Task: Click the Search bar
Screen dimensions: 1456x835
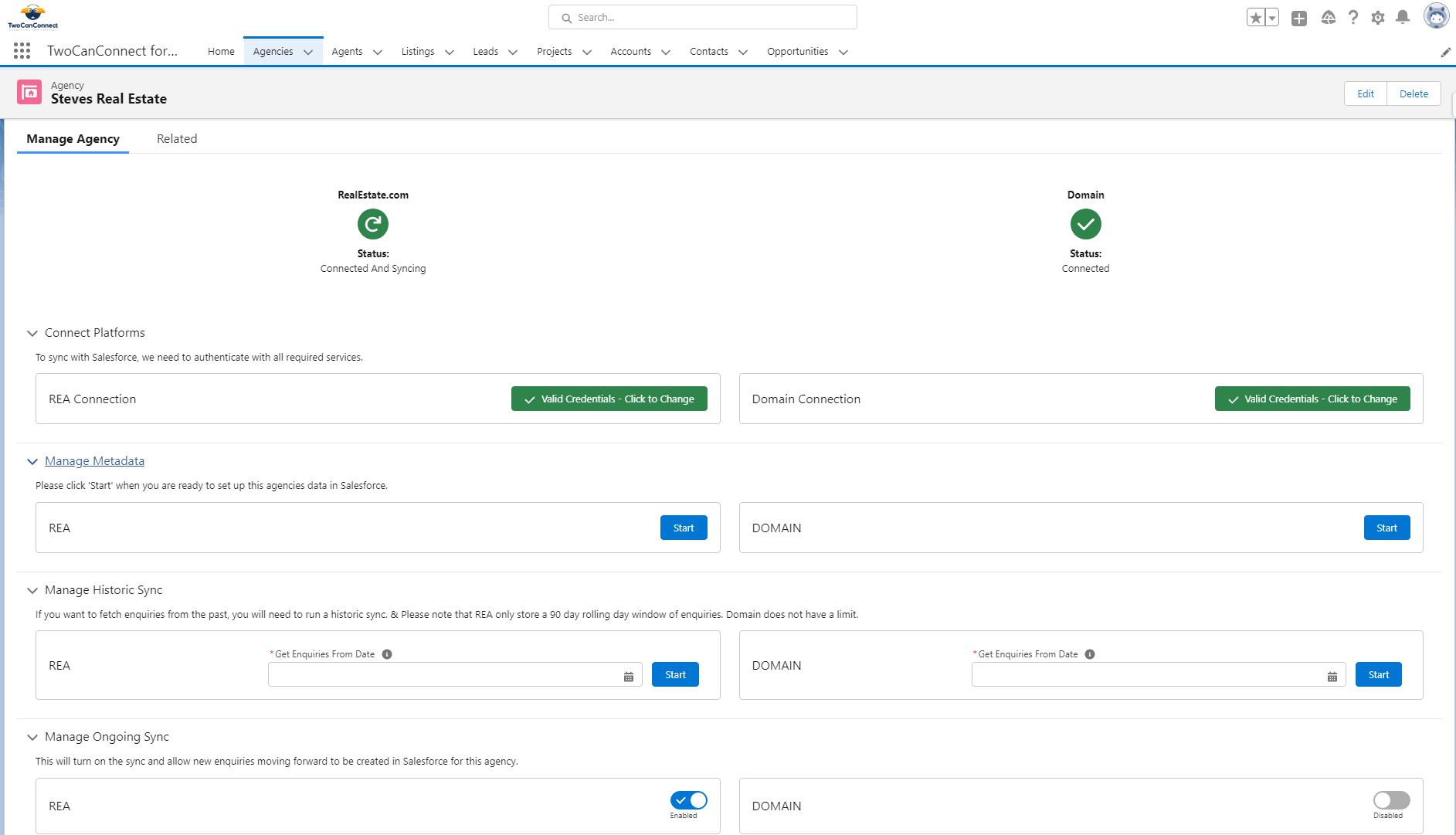Action: pos(701,16)
